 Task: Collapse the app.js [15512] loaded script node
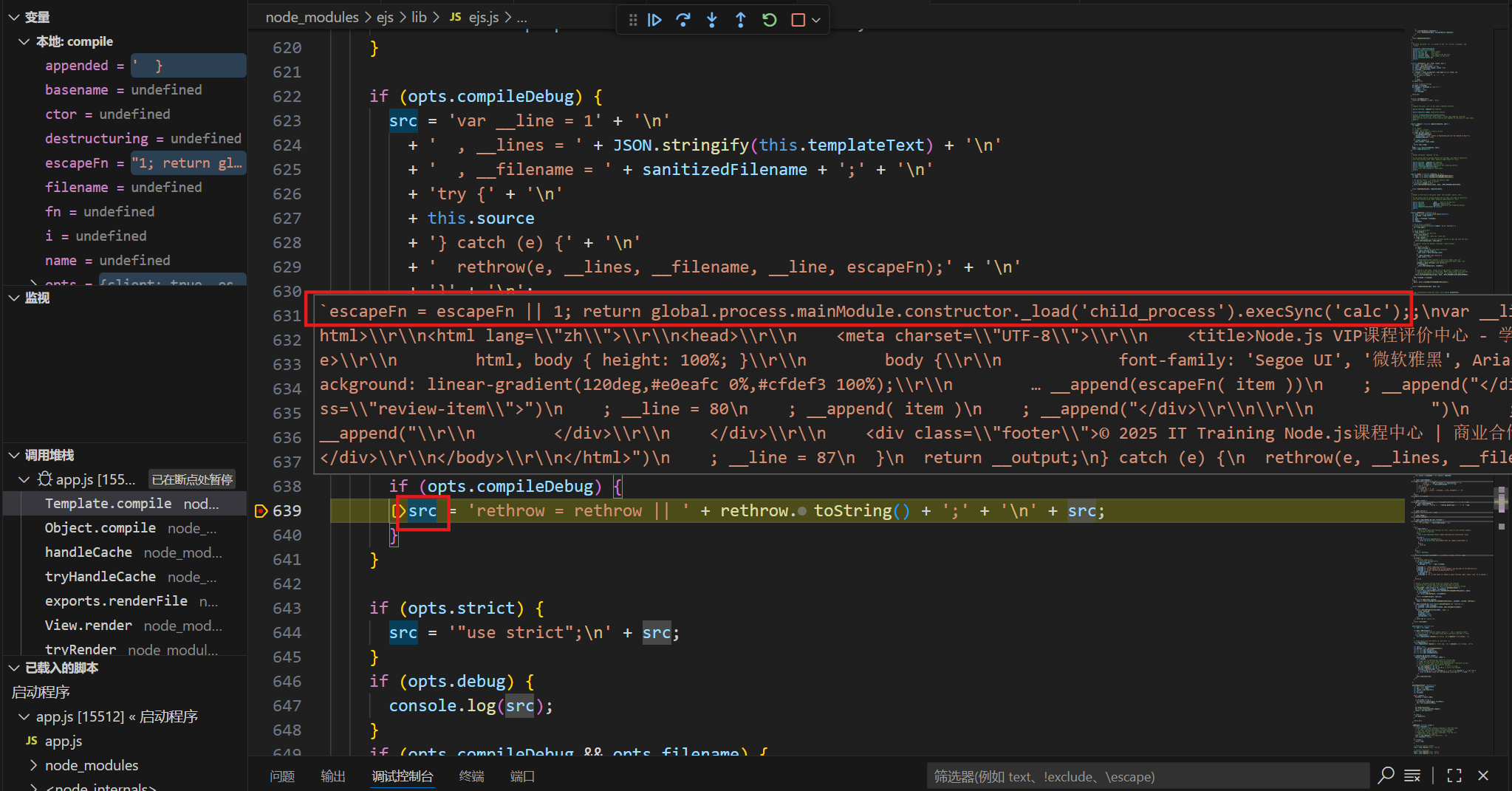point(24,716)
